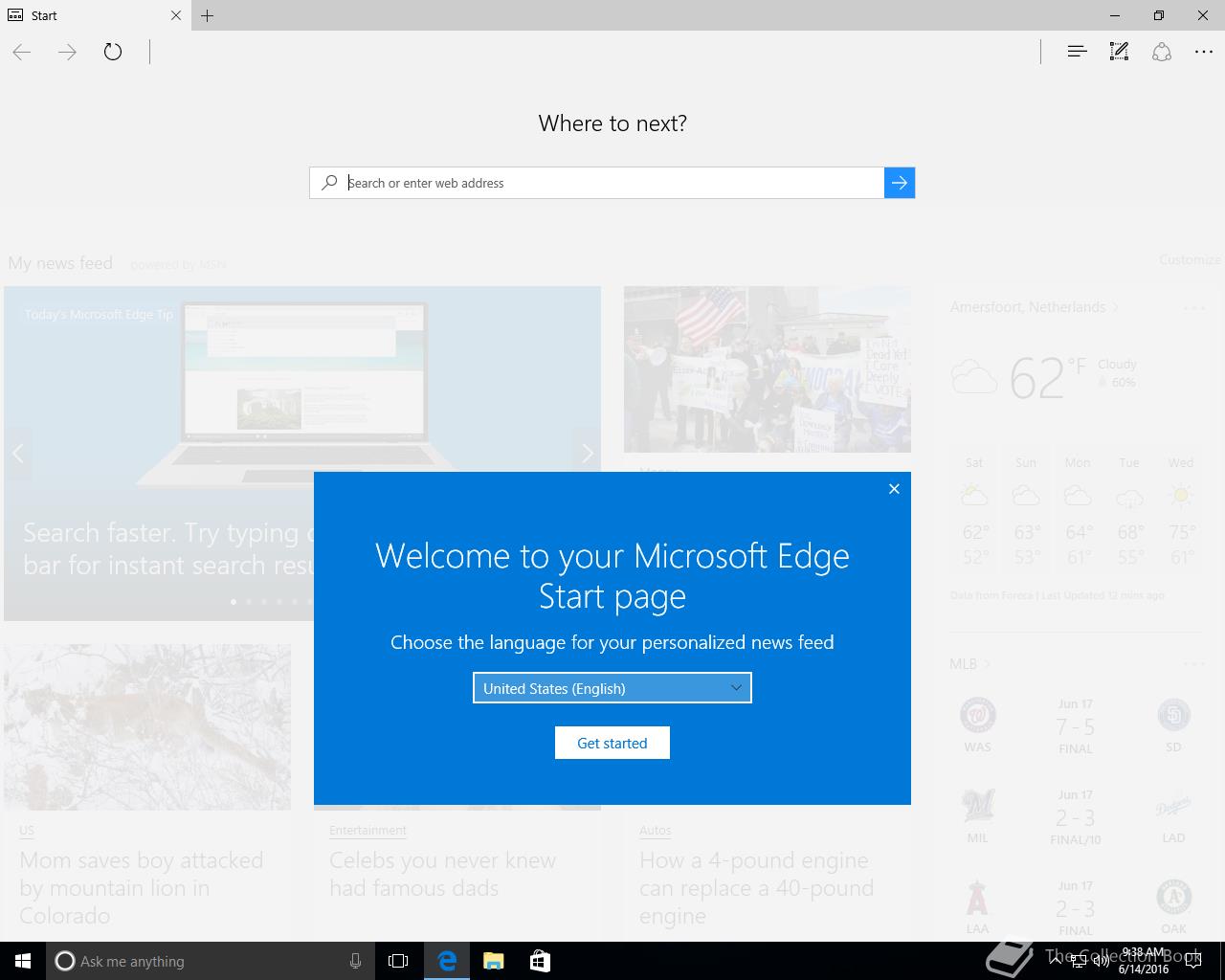Activate the Cortana microphone icon
Image resolution: width=1225 pixels, height=980 pixels.
point(355,961)
